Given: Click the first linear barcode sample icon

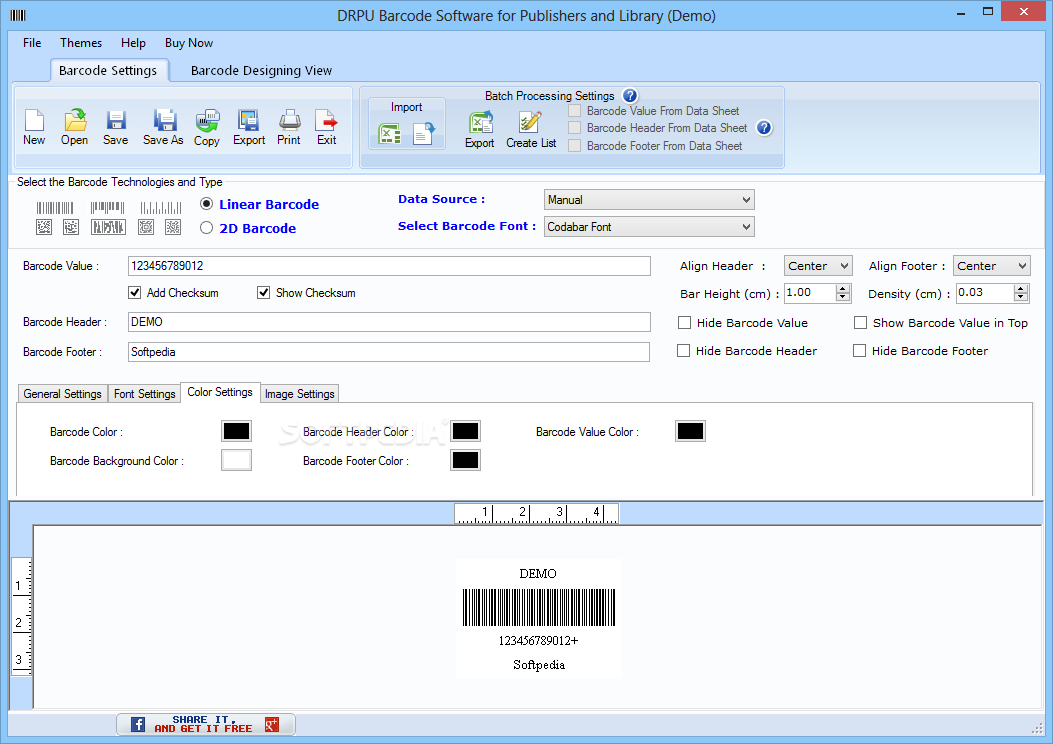Looking at the screenshot, I should point(55,208).
